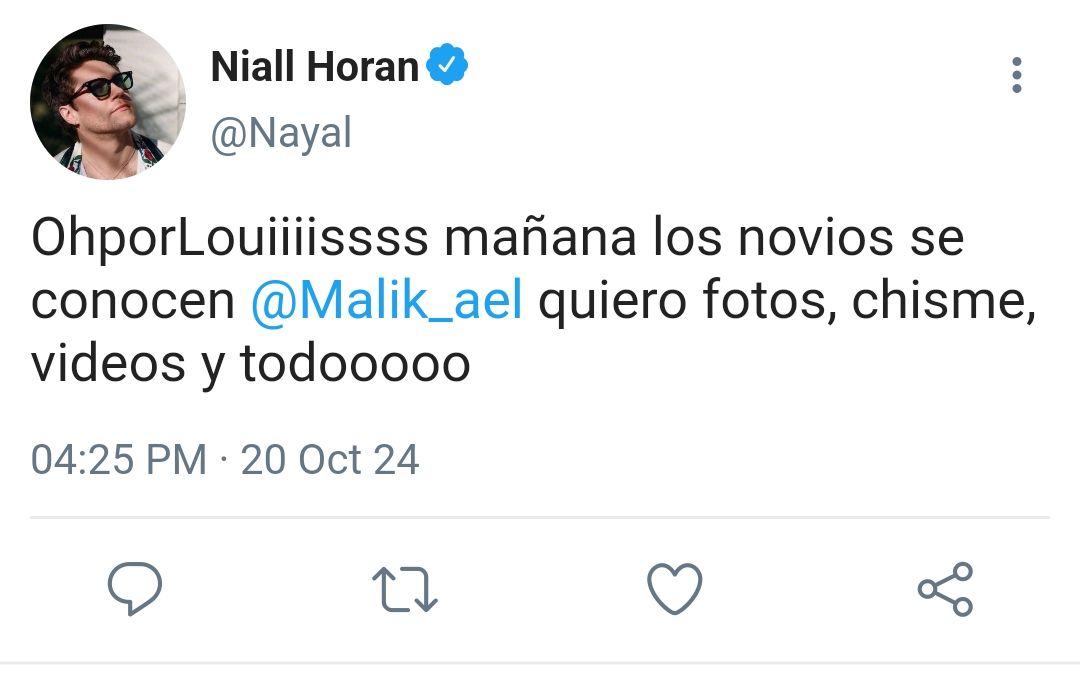Open Niall Horan's profile picture
This screenshot has height=681, width=1080.
coord(108,101)
